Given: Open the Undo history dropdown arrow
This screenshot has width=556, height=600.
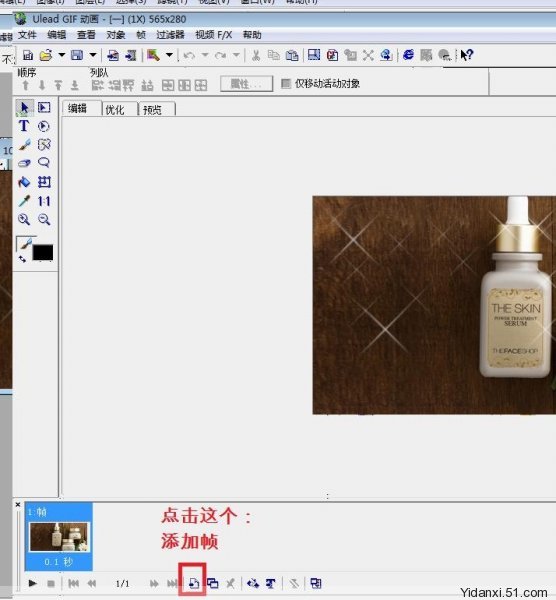Looking at the screenshot, I should (x=205, y=55).
